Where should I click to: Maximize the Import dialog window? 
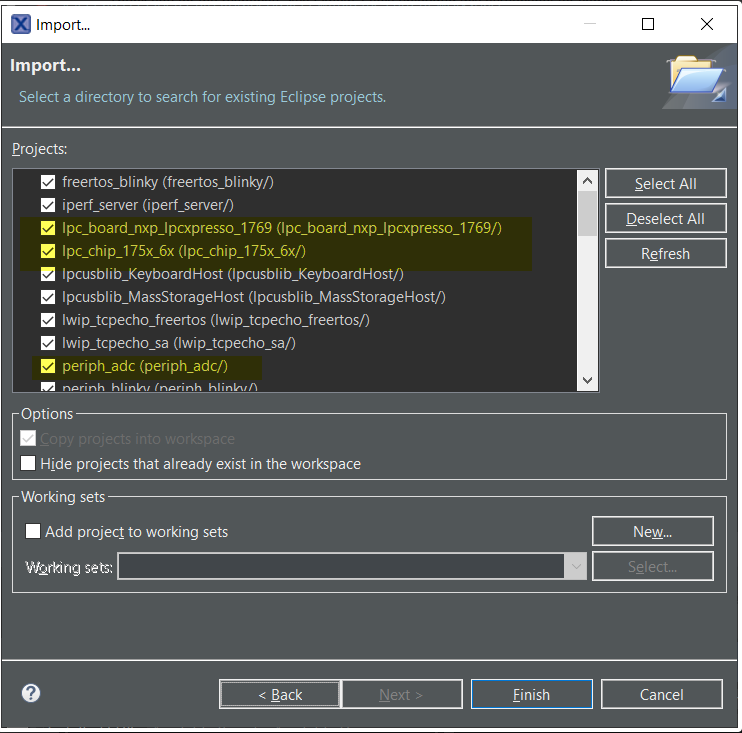click(x=648, y=24)
